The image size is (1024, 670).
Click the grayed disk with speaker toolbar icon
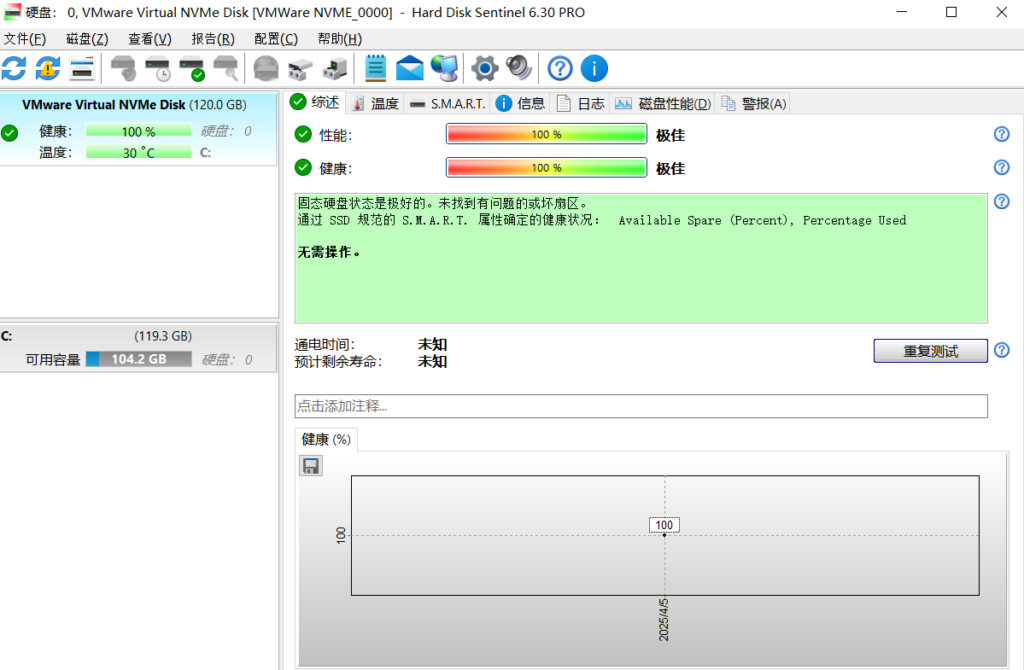pyautogui.click(x=123, y=68)
